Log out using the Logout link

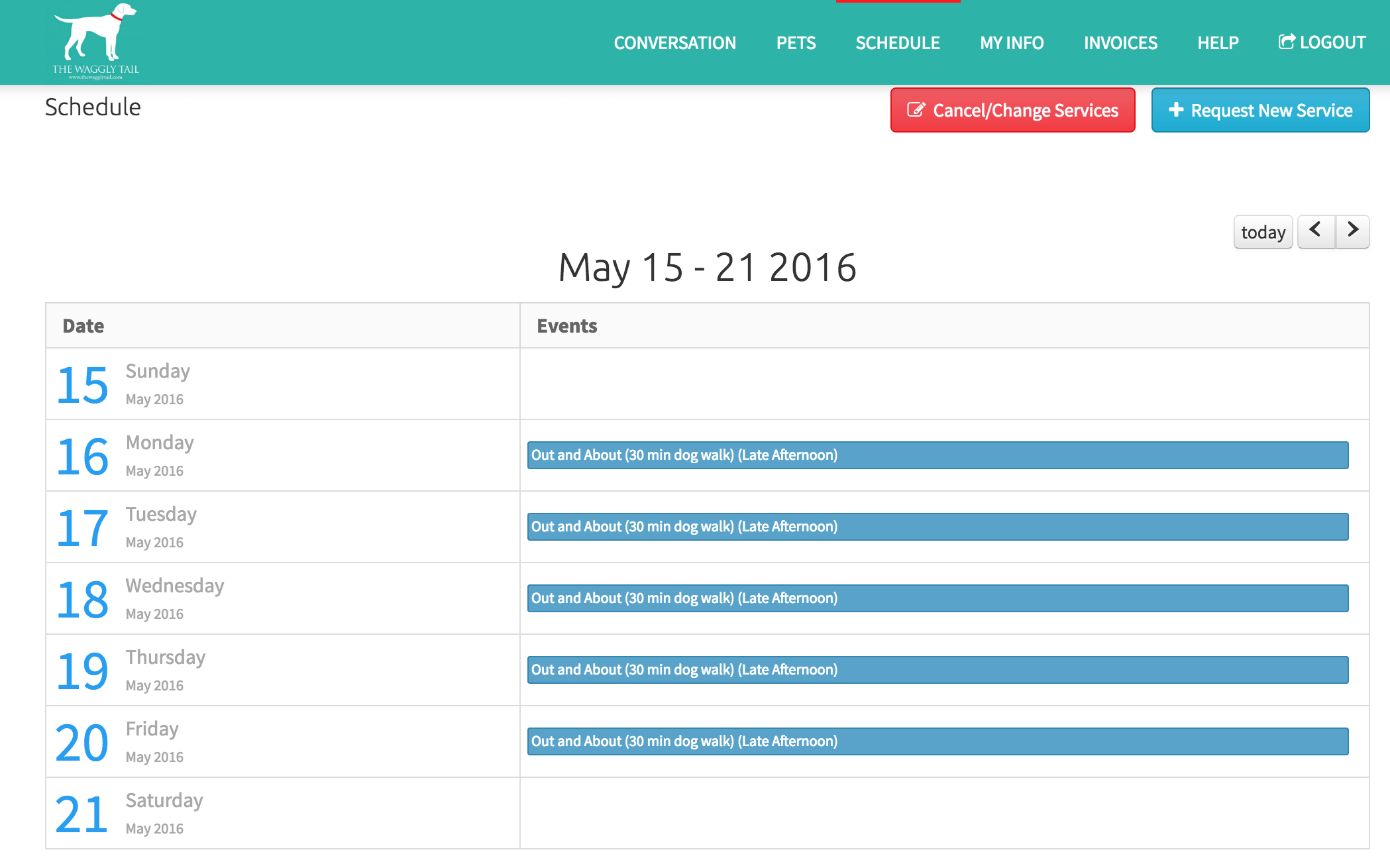pos(1322,42)
